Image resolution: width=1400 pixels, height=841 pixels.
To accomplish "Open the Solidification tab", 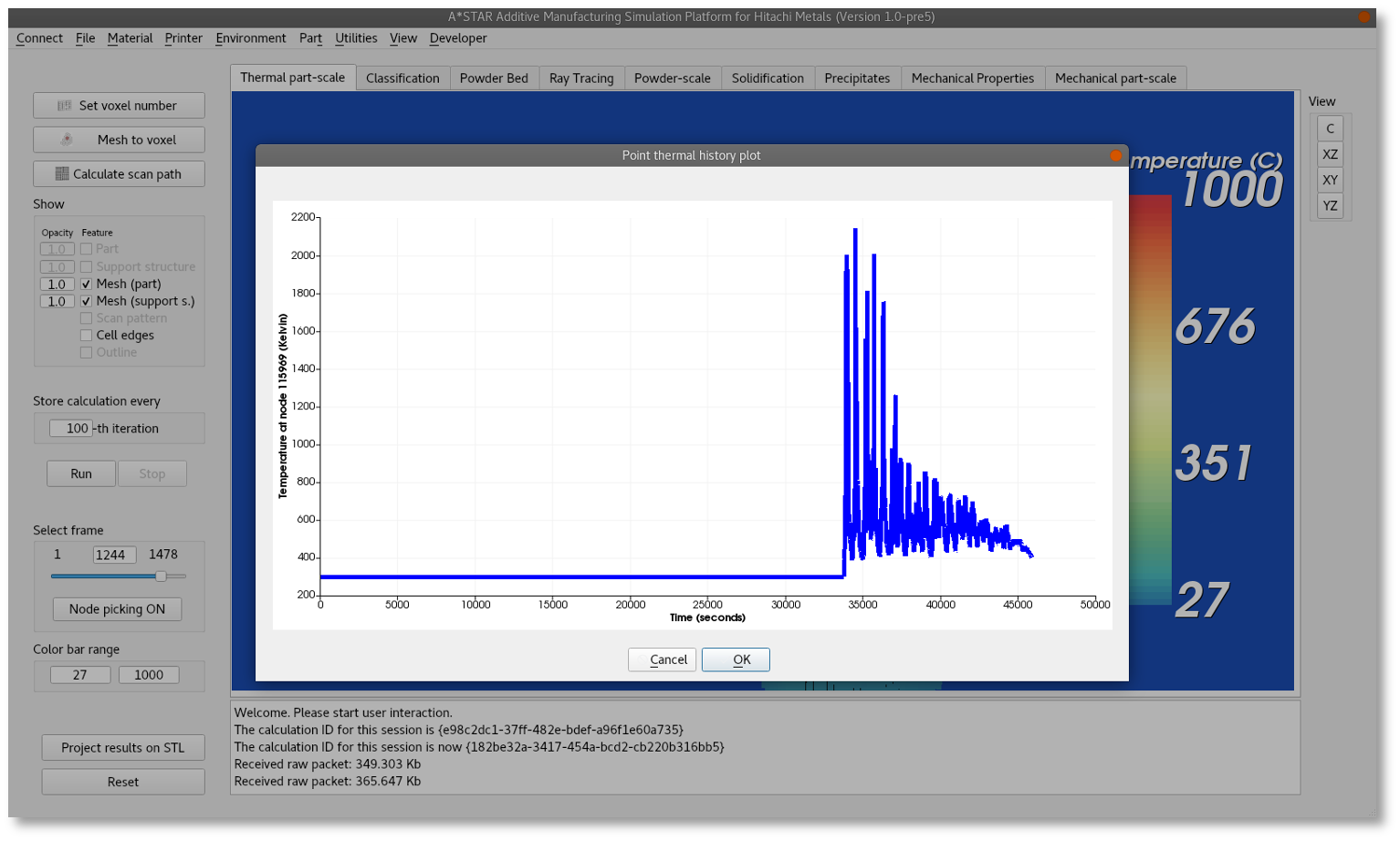I will click(768, 78).
